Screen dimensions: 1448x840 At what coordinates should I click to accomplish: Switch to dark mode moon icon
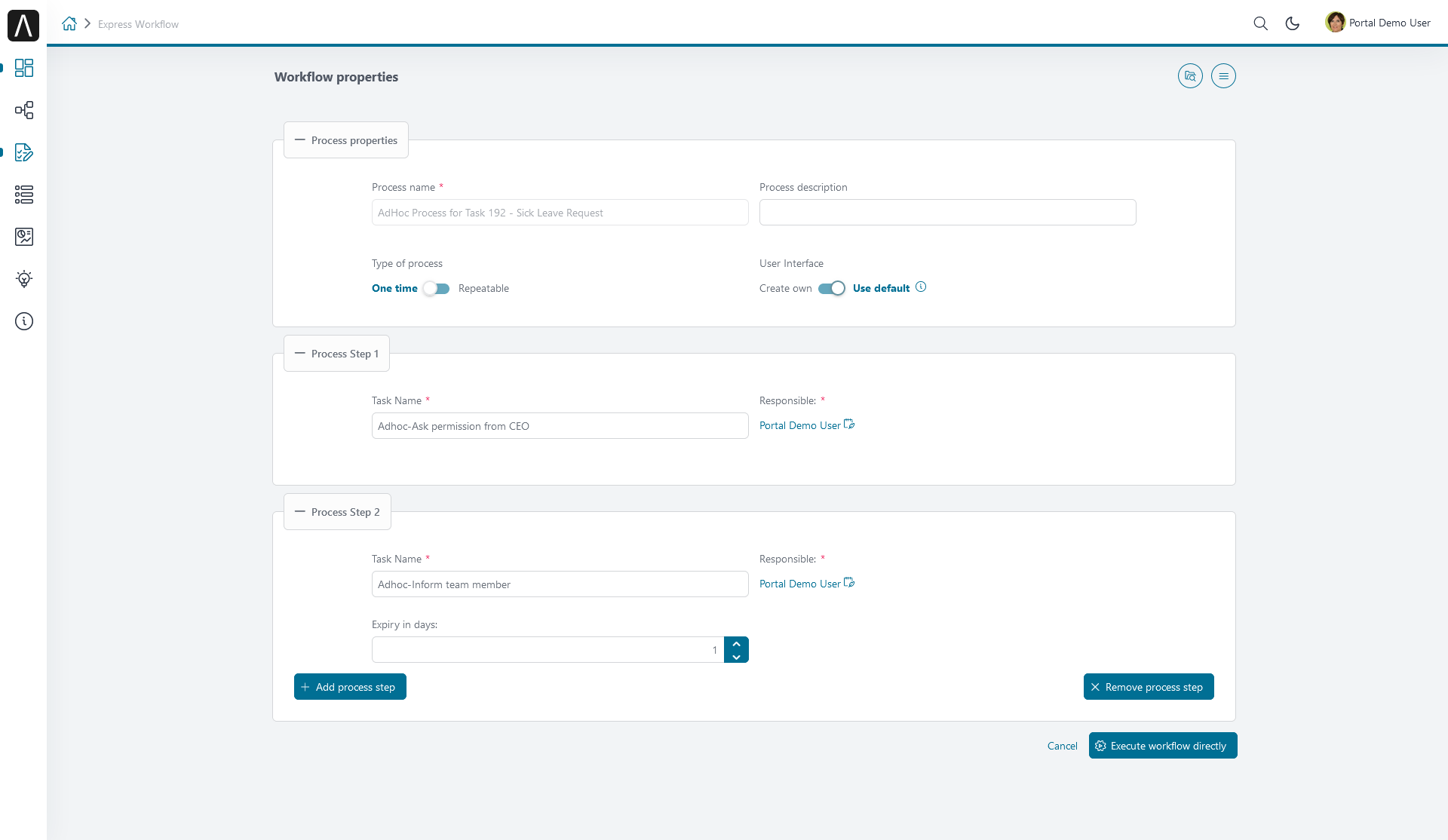click(x=1292, y=23)
